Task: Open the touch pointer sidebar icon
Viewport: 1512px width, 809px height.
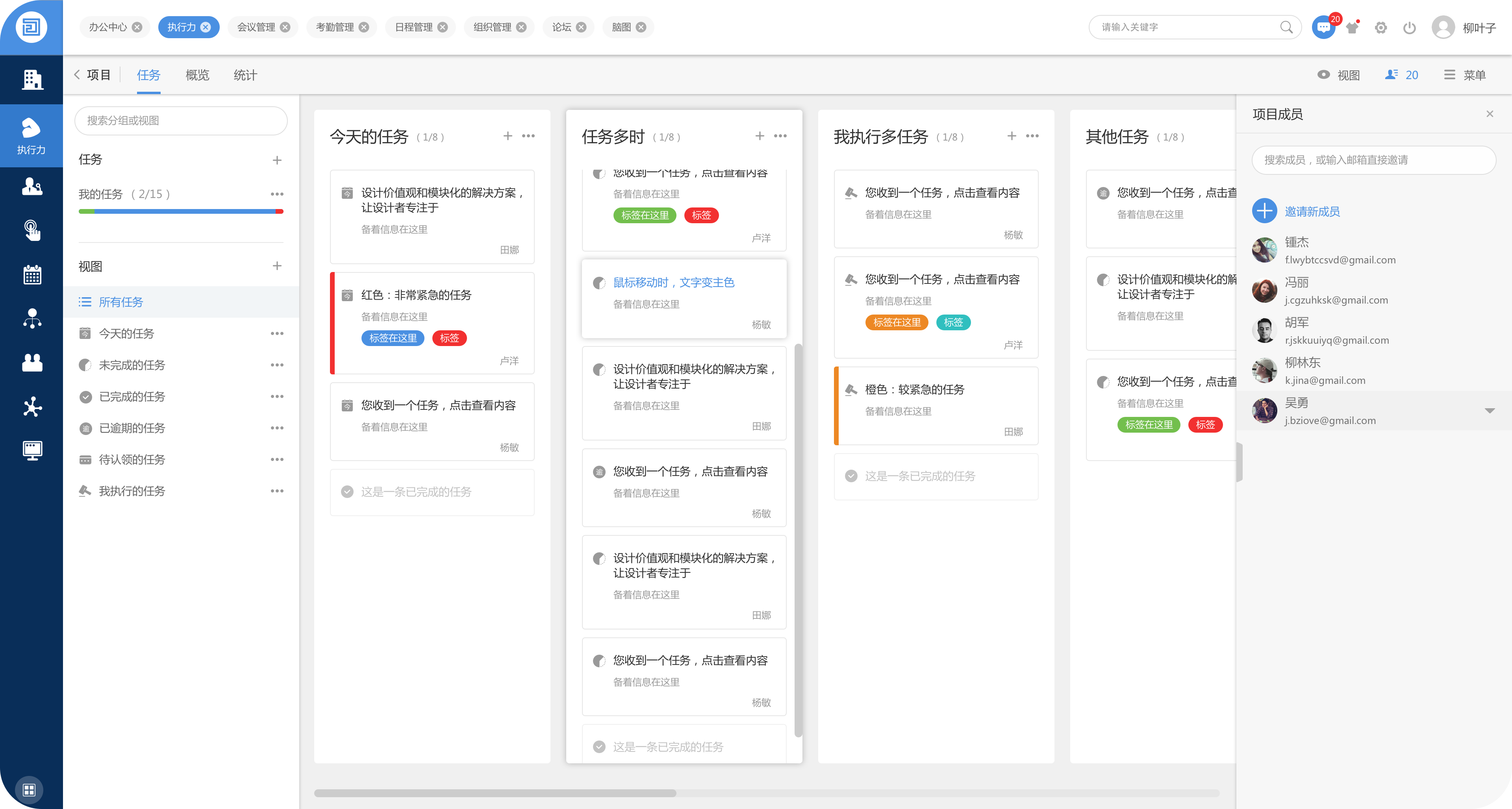Action: tap(32, 230)
